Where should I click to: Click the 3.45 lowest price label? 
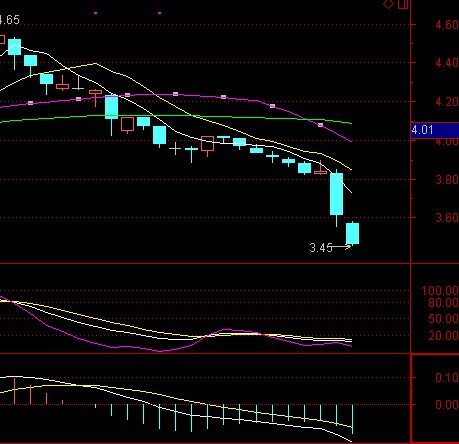point(321,248)
